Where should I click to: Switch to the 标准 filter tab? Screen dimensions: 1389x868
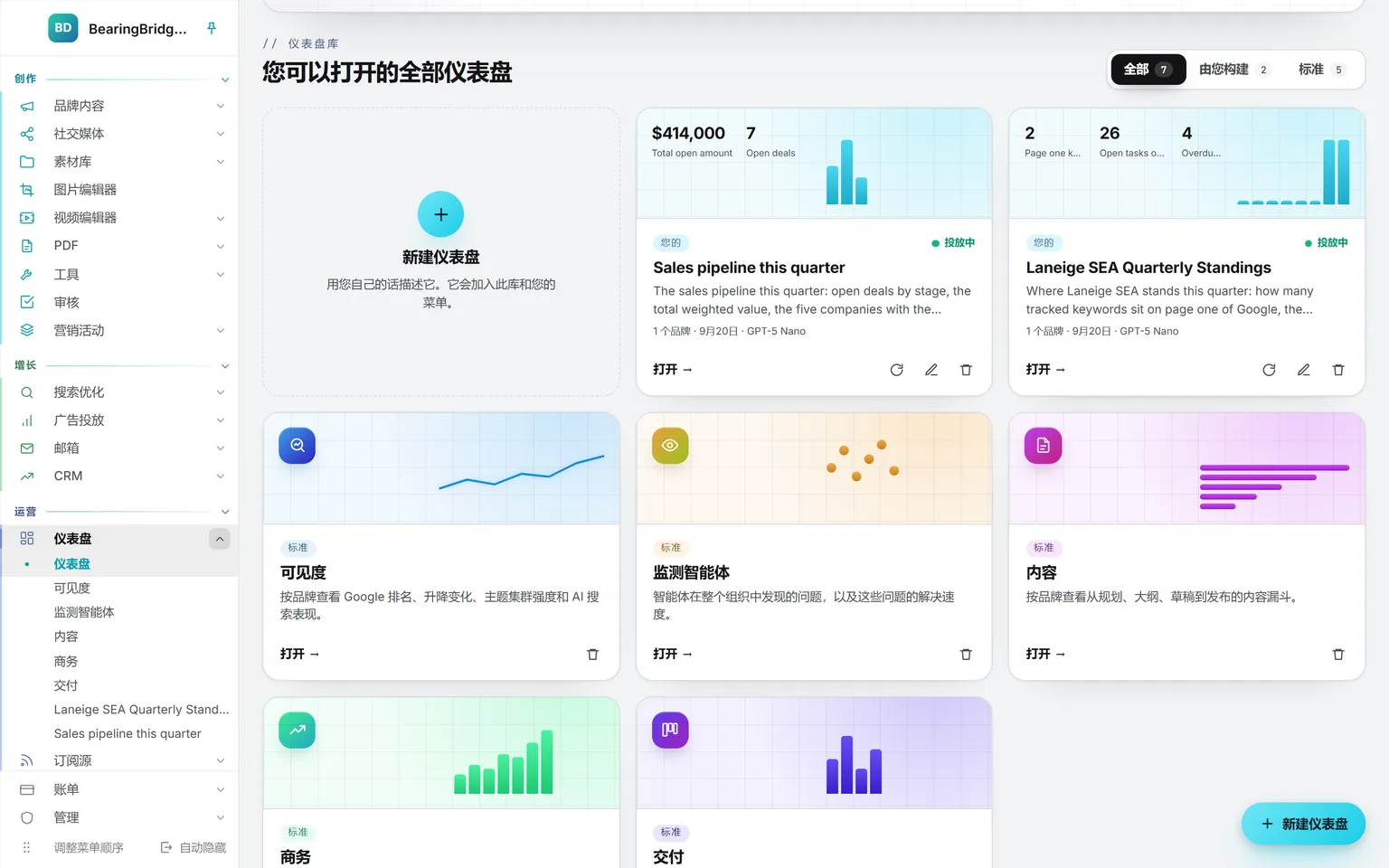coord(1322,70)
